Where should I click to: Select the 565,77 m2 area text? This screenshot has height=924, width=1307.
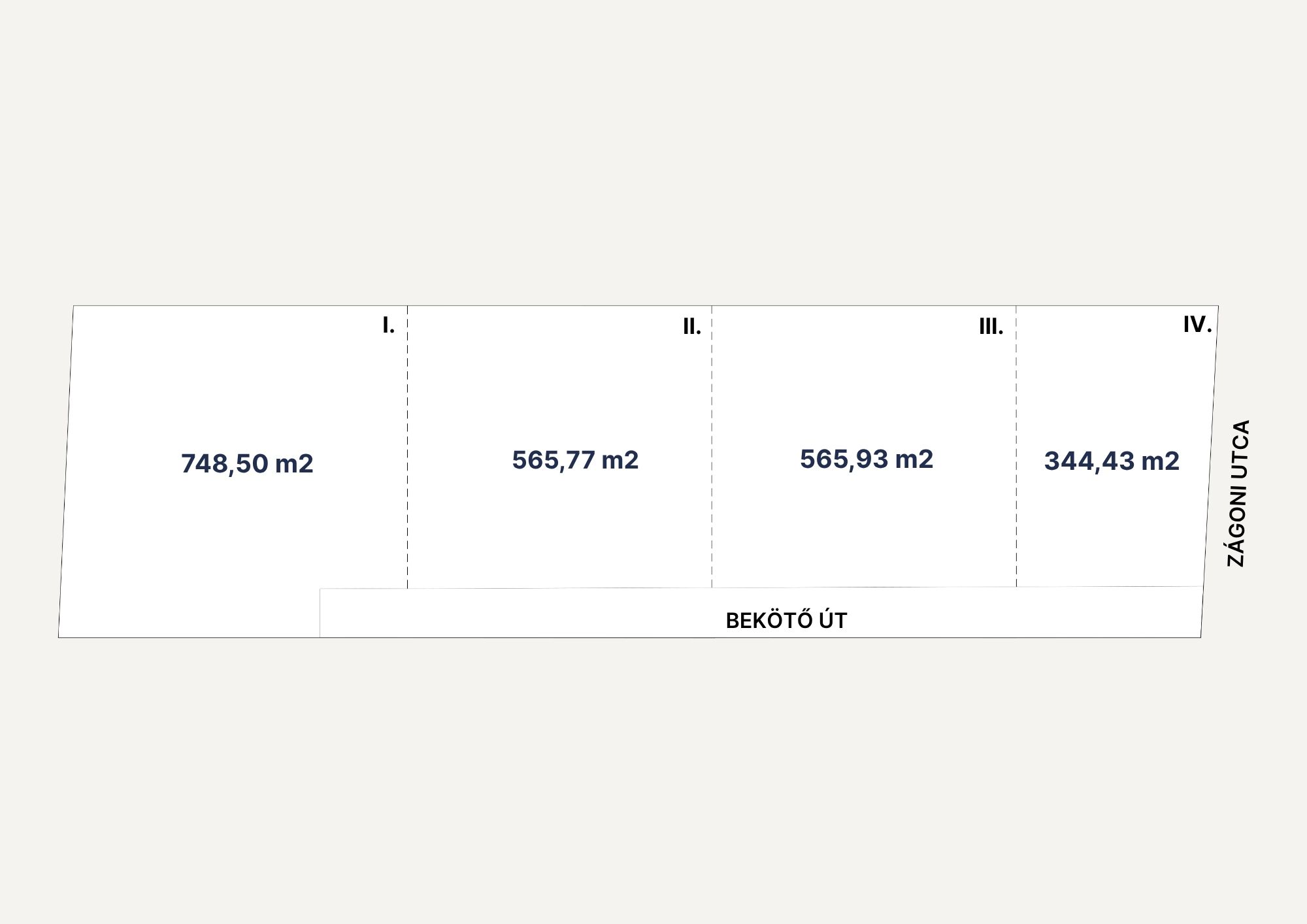(575, 460)
